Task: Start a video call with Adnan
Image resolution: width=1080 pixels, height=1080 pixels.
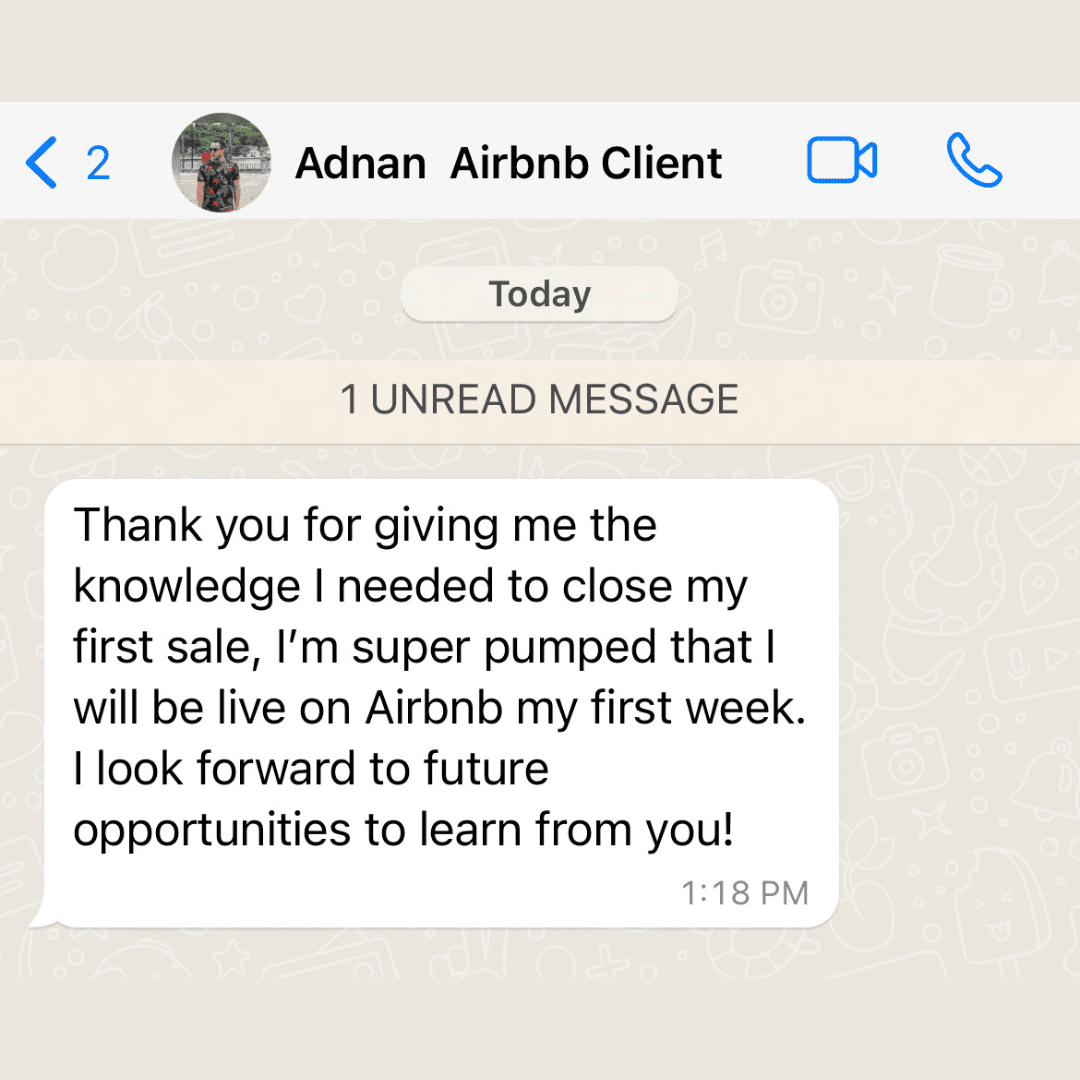Action: click(x=842, y=160)
